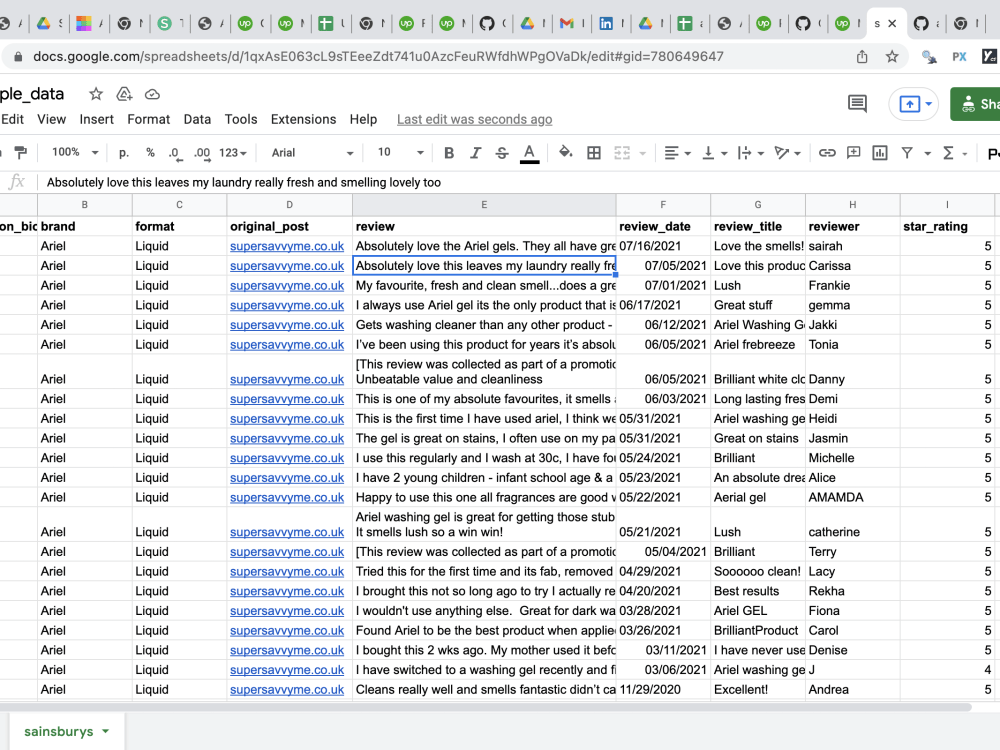Bookmark this page with the star
1000x750 pixels.
tap(892, 57)
